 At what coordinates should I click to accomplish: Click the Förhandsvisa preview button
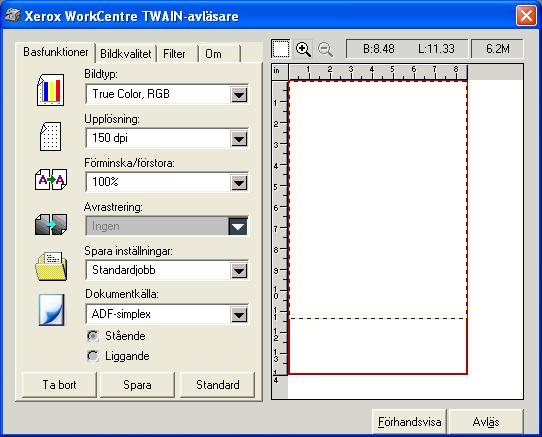(410, 422)
